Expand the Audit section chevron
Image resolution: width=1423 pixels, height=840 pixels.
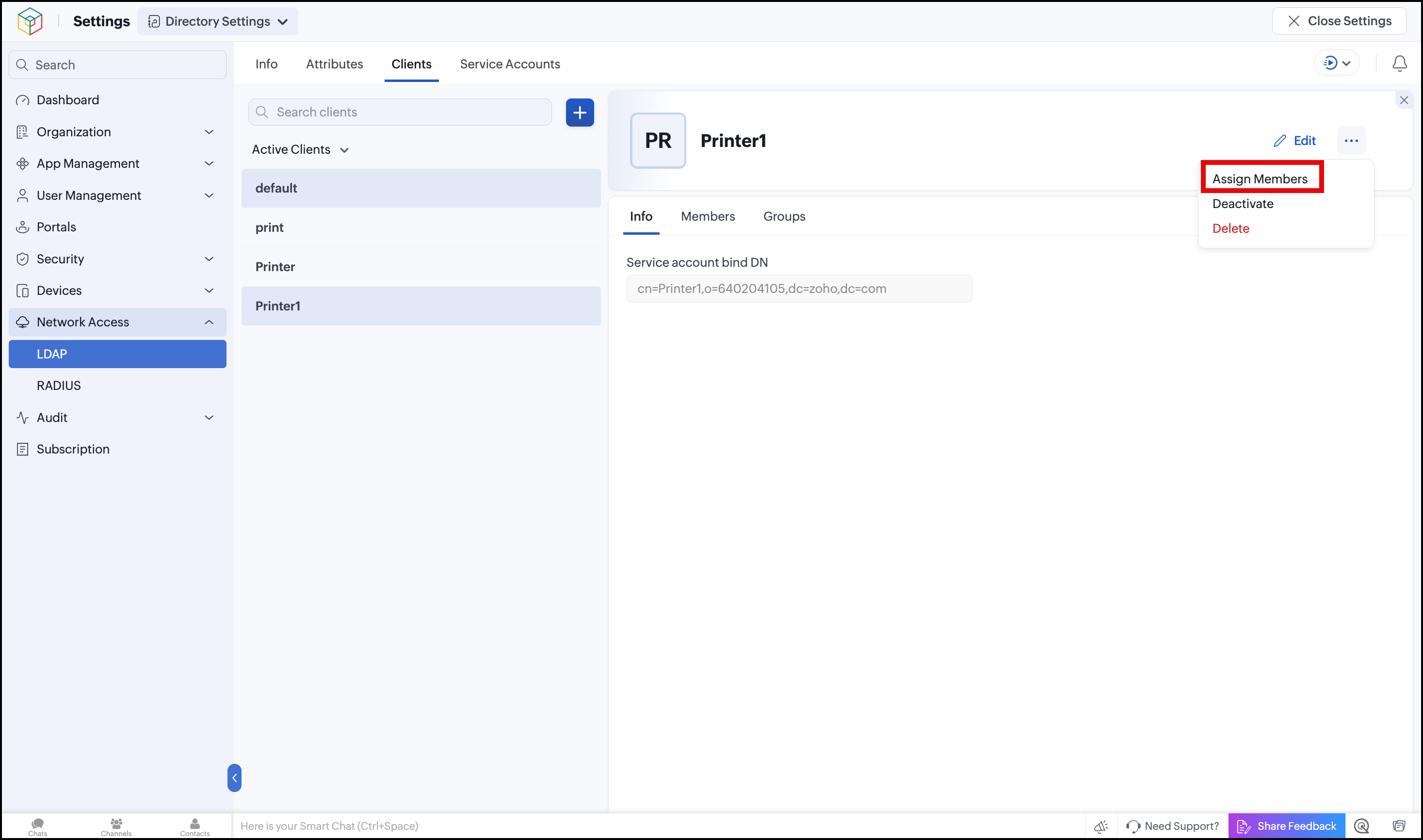[x=209, y=418]
